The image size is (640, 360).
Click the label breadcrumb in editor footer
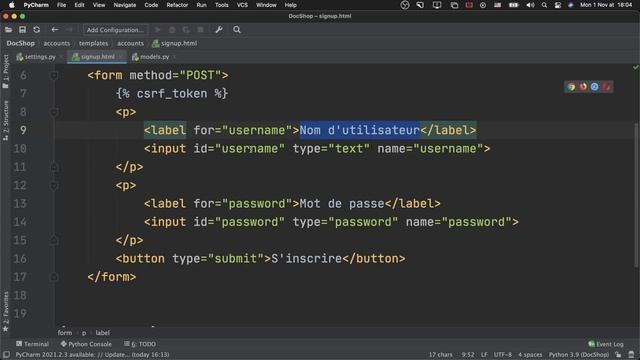102,333
